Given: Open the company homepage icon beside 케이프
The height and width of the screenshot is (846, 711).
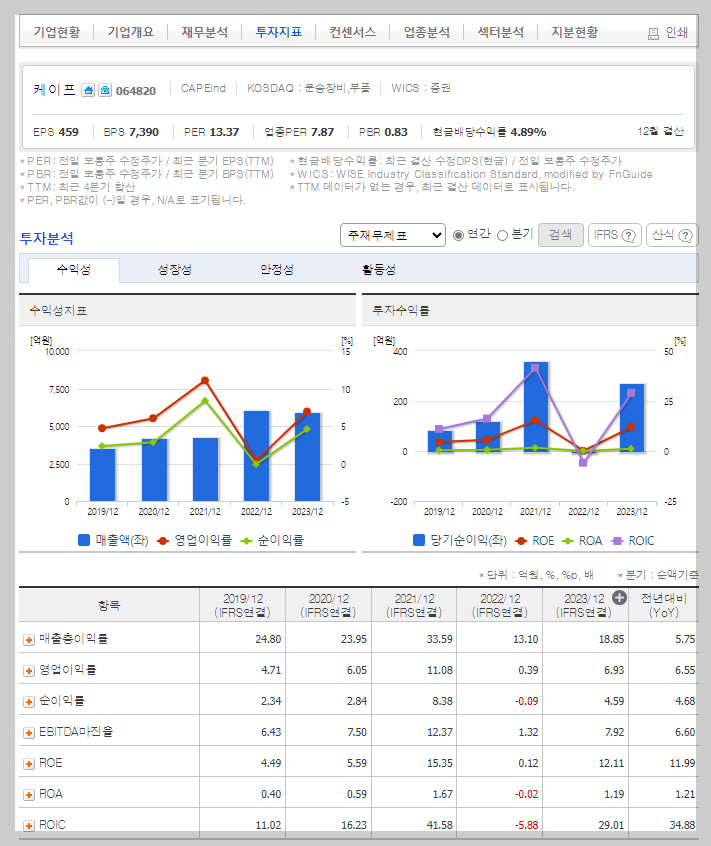Looking at the screenshot, I should (88, 90).
